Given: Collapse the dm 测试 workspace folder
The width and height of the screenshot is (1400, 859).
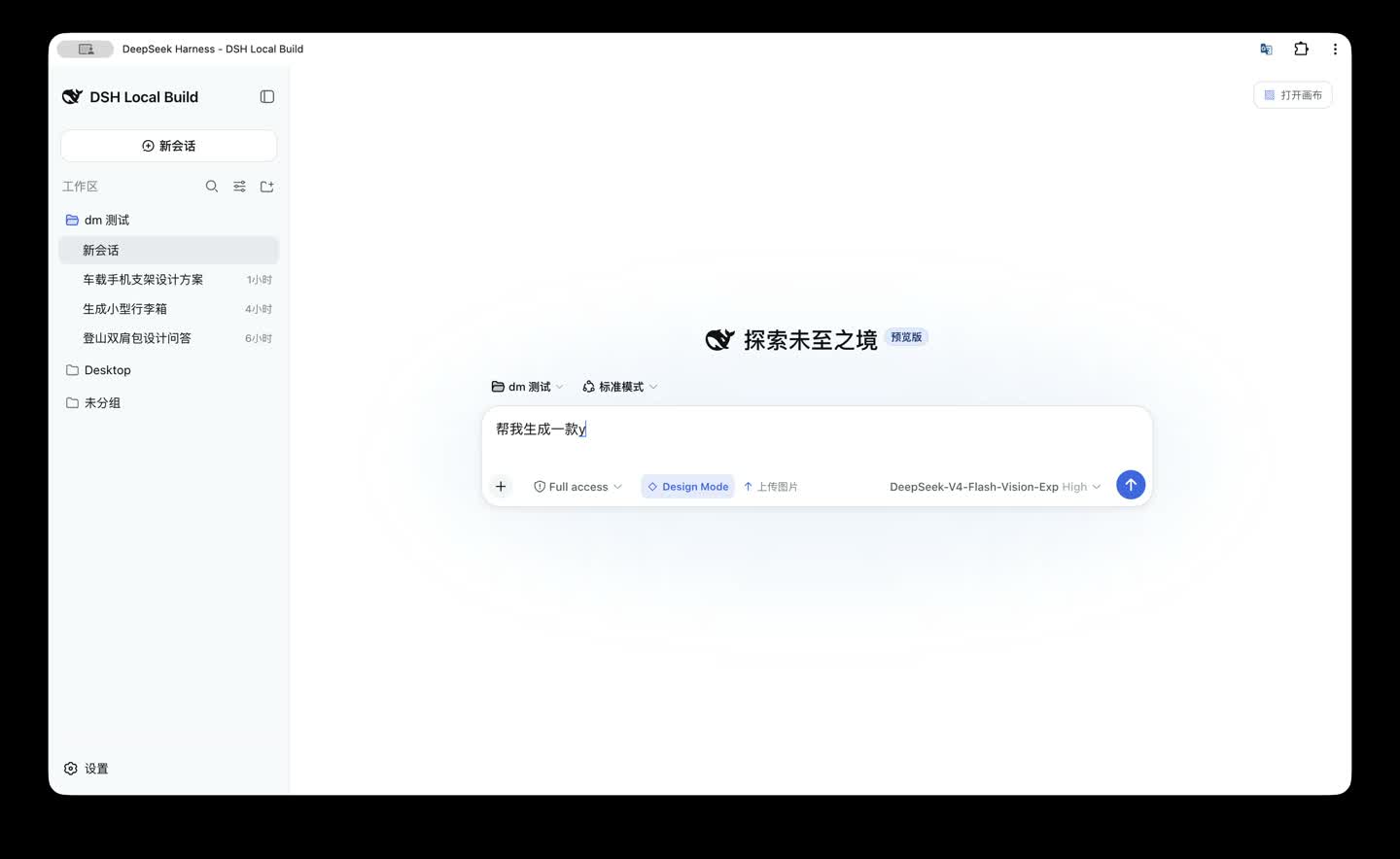Looking at the screenshot, I should (97, 220).
